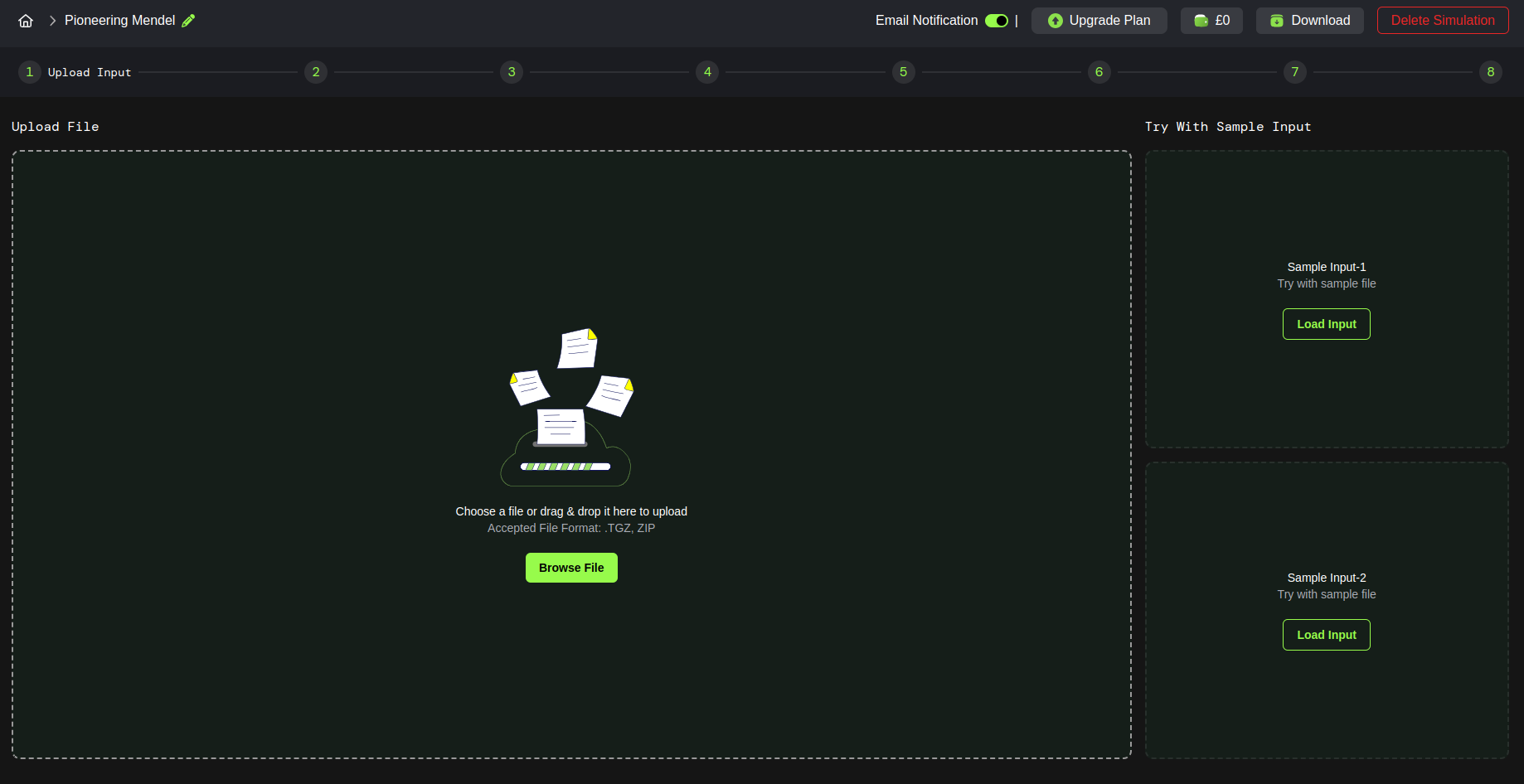Image resolution: width=1524 pixels, height=784 pixels.
Task: Click the file drag-and-drop upload area
Action: click(x=571, y=454)
